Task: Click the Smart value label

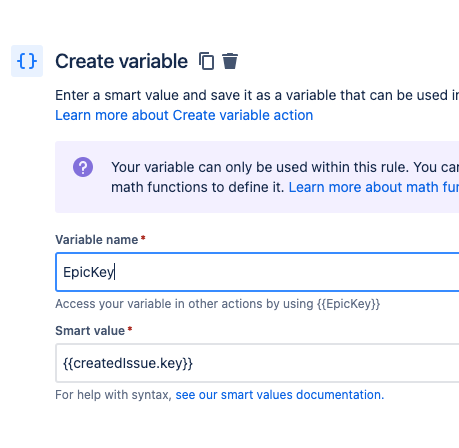Action: 90,331
